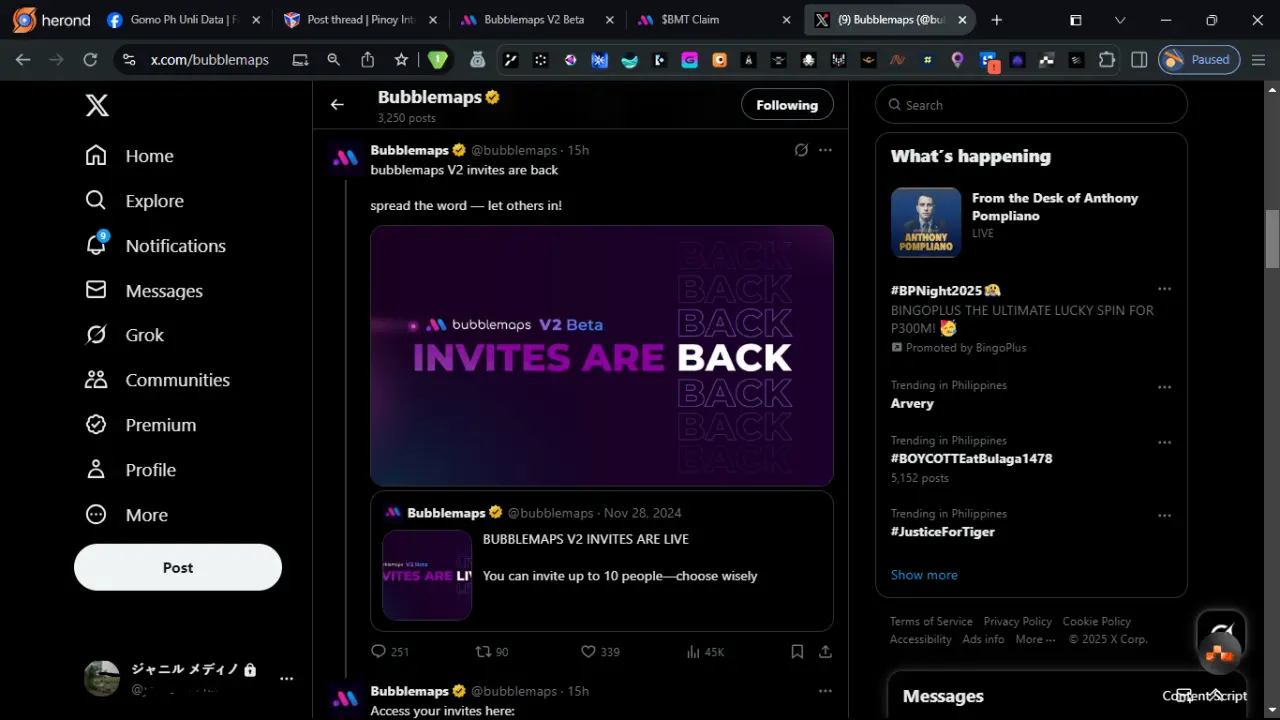Open Profile from the sidebar
Image resolution: width=1280 pixels, height=720 pixels.
[131, 470]
